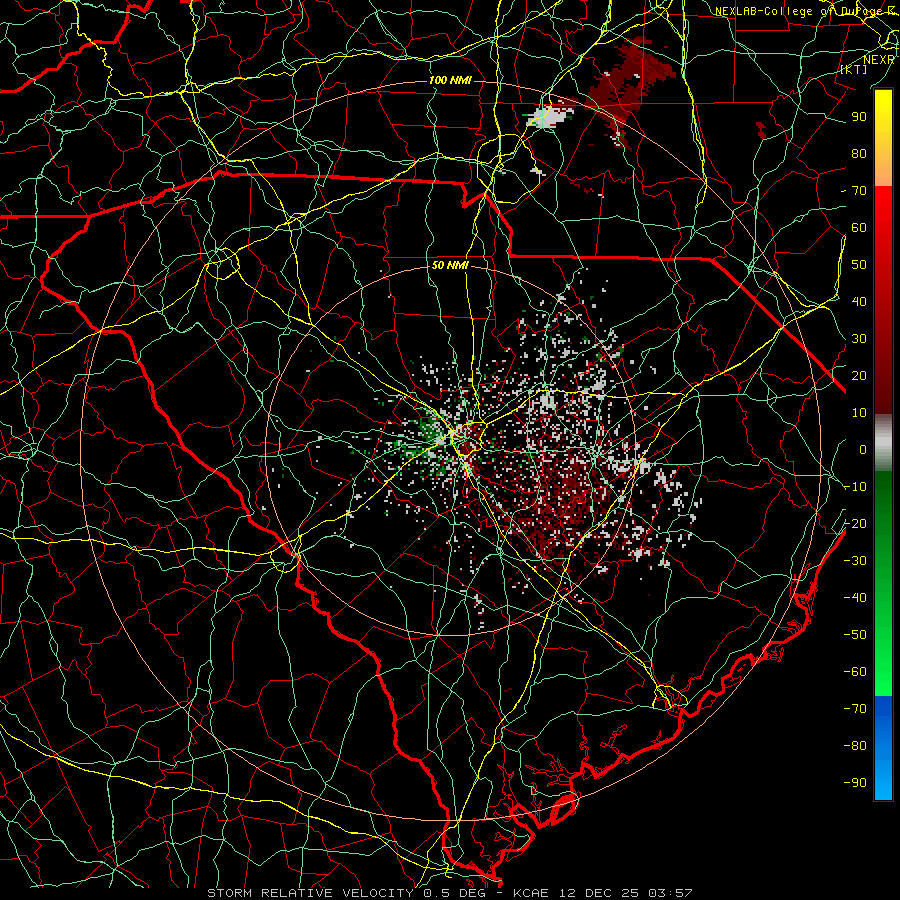Click the -80 value on velocity scale
The height and width of the screenshot is (900, 900).
click(855, 746)
